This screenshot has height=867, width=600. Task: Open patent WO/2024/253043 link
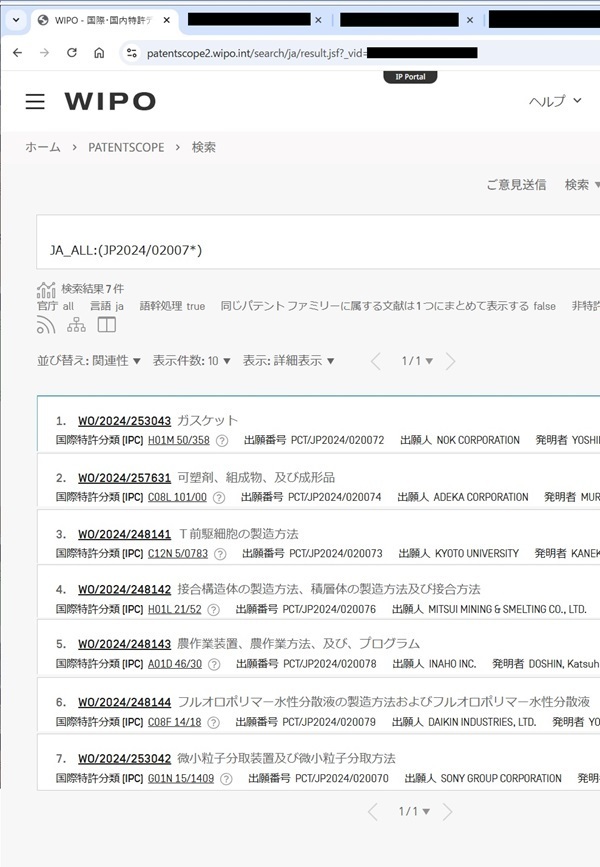click(124, 421)
